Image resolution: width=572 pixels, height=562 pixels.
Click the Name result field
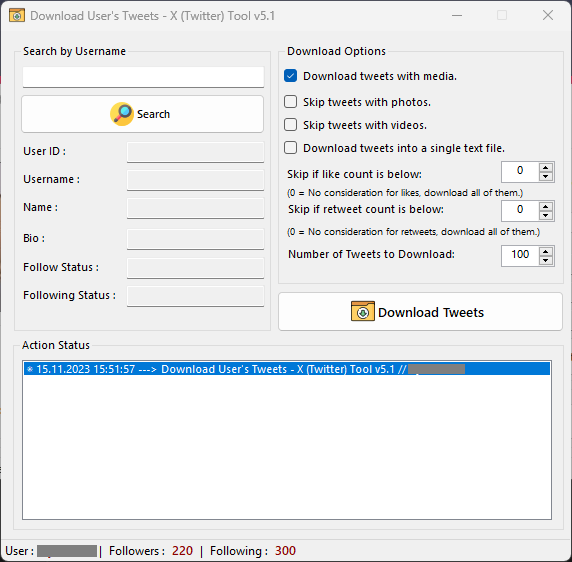click(196, 208)
